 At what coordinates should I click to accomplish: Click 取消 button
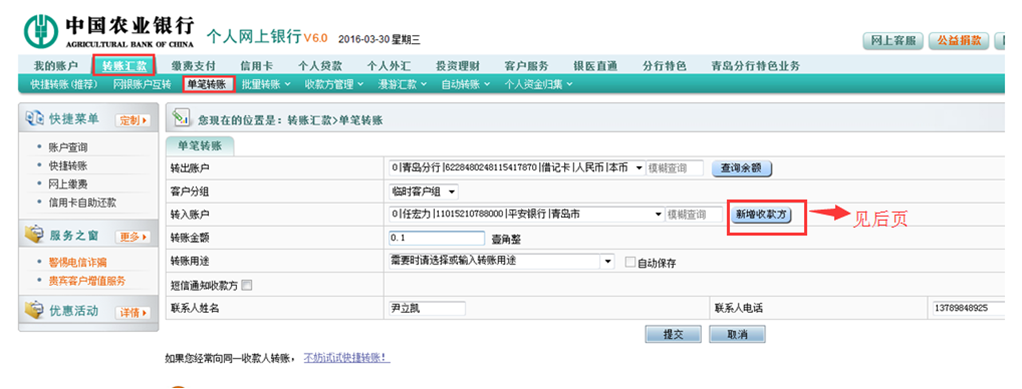pos(737,334)
